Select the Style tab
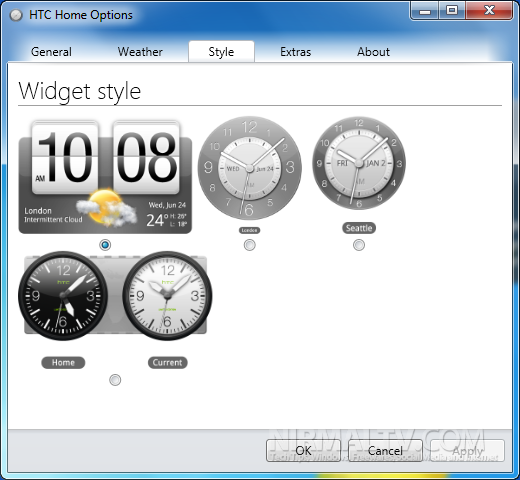Screen dimensions: 520x480 click(x=221, y=52)
